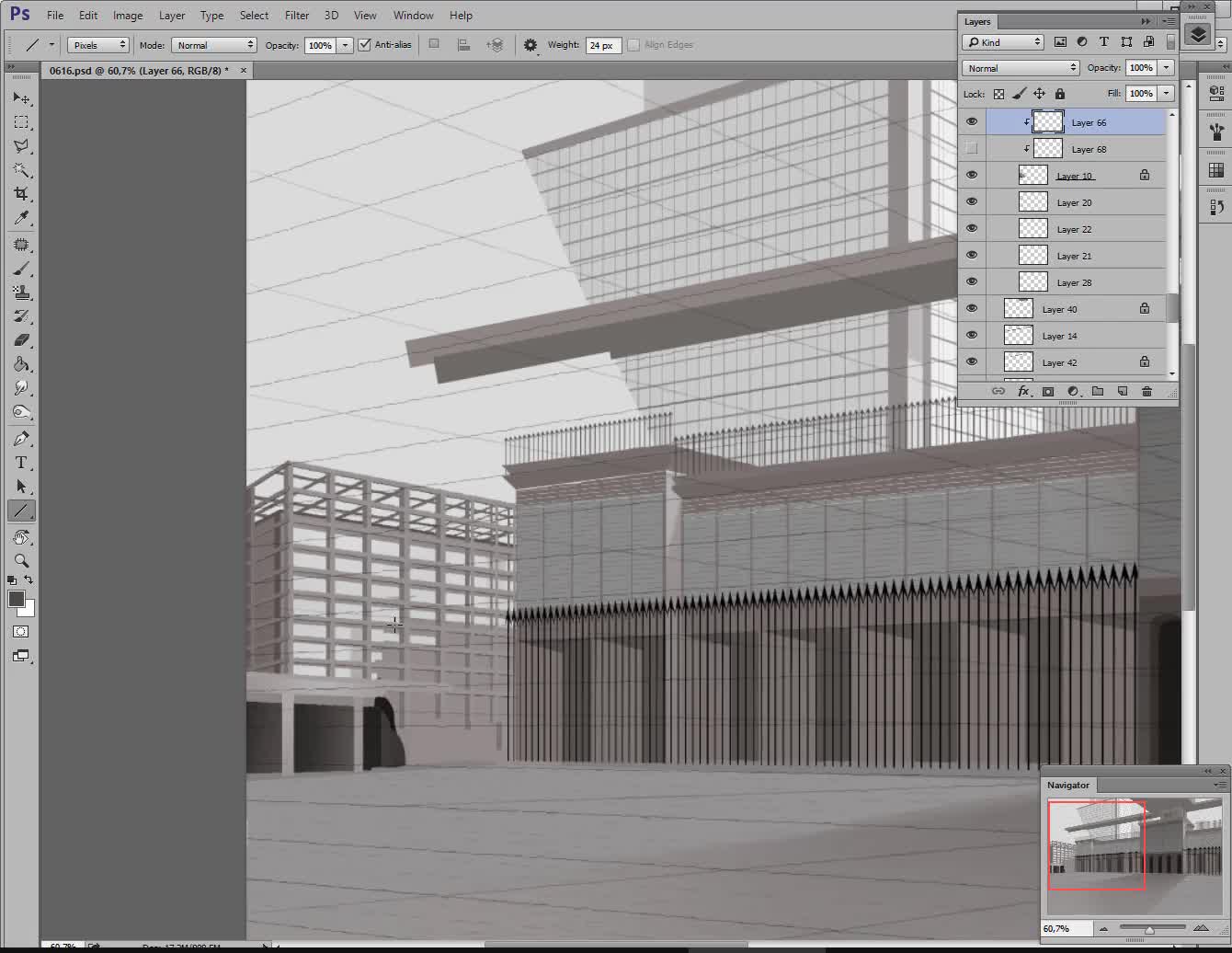Select the Hand tool

[20, 537]
